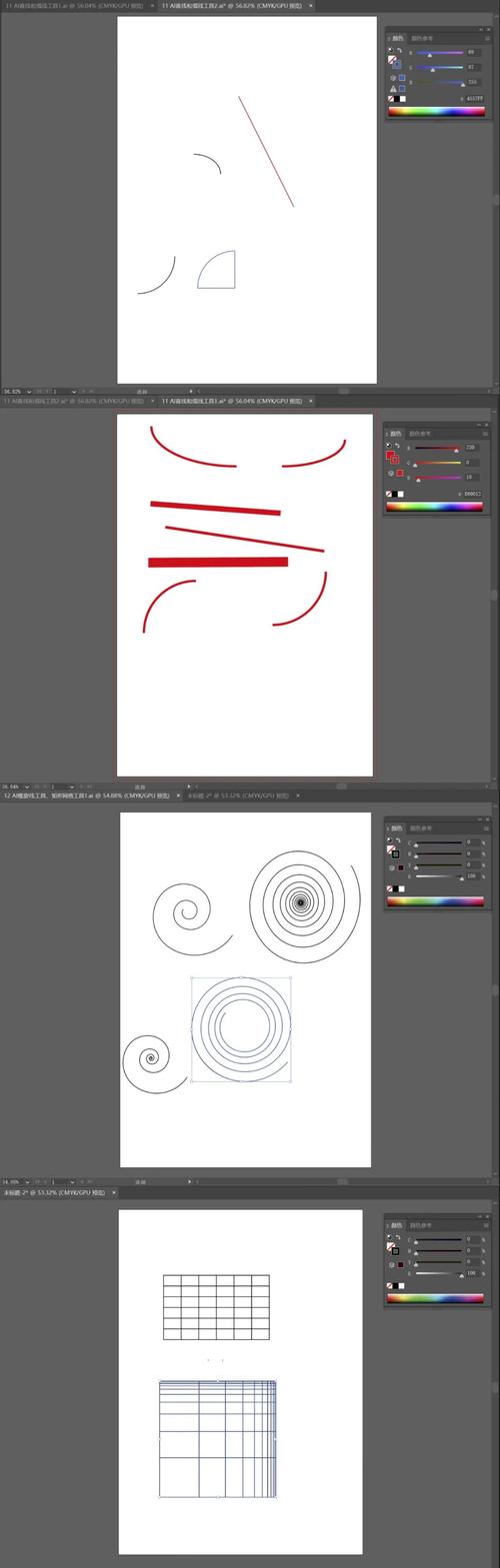Click the out-of-gamut warning triangle in the blue color panel

(x=393, y=89)
